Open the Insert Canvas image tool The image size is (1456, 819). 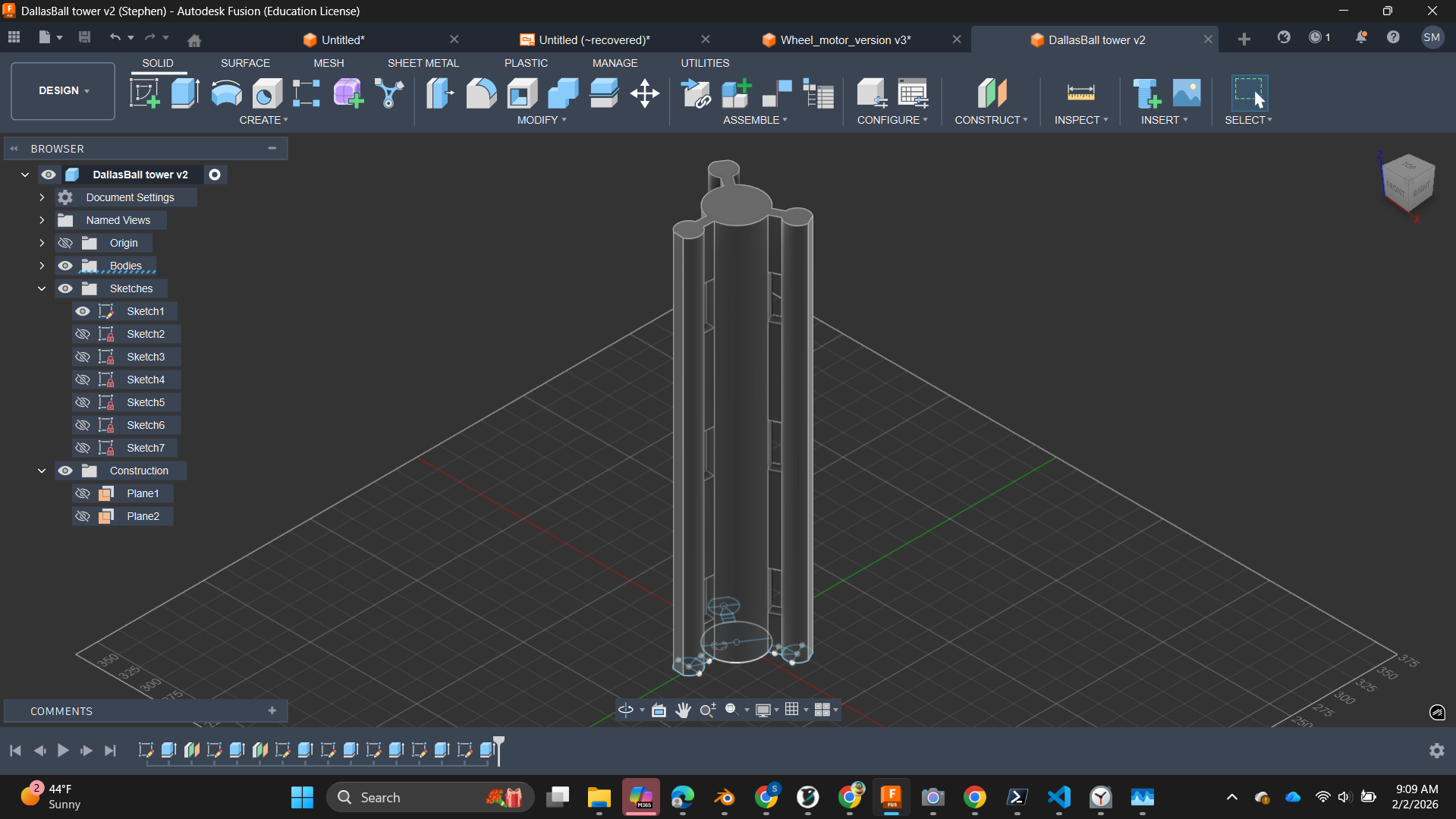[x=1187, y=94]
